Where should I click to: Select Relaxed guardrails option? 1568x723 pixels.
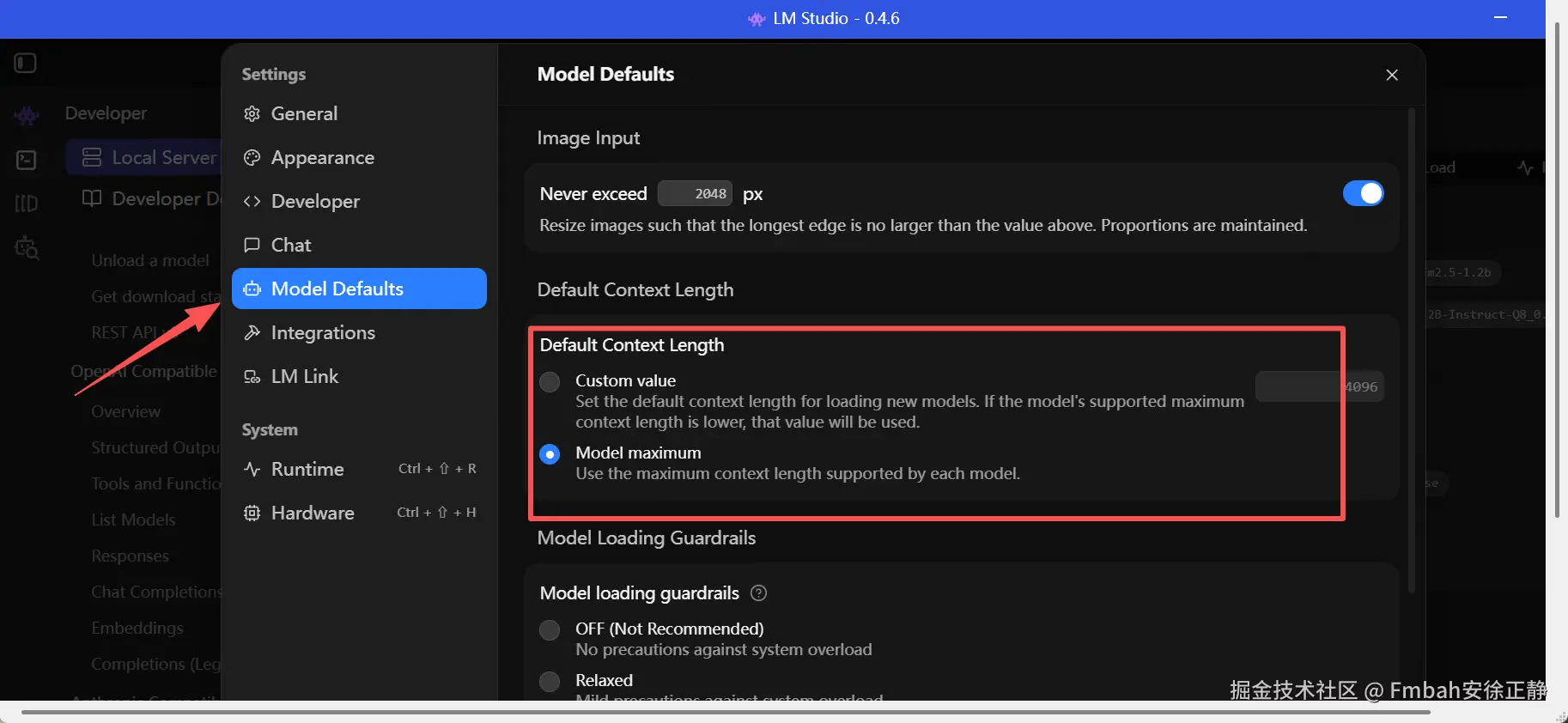[x=550, y=682]
